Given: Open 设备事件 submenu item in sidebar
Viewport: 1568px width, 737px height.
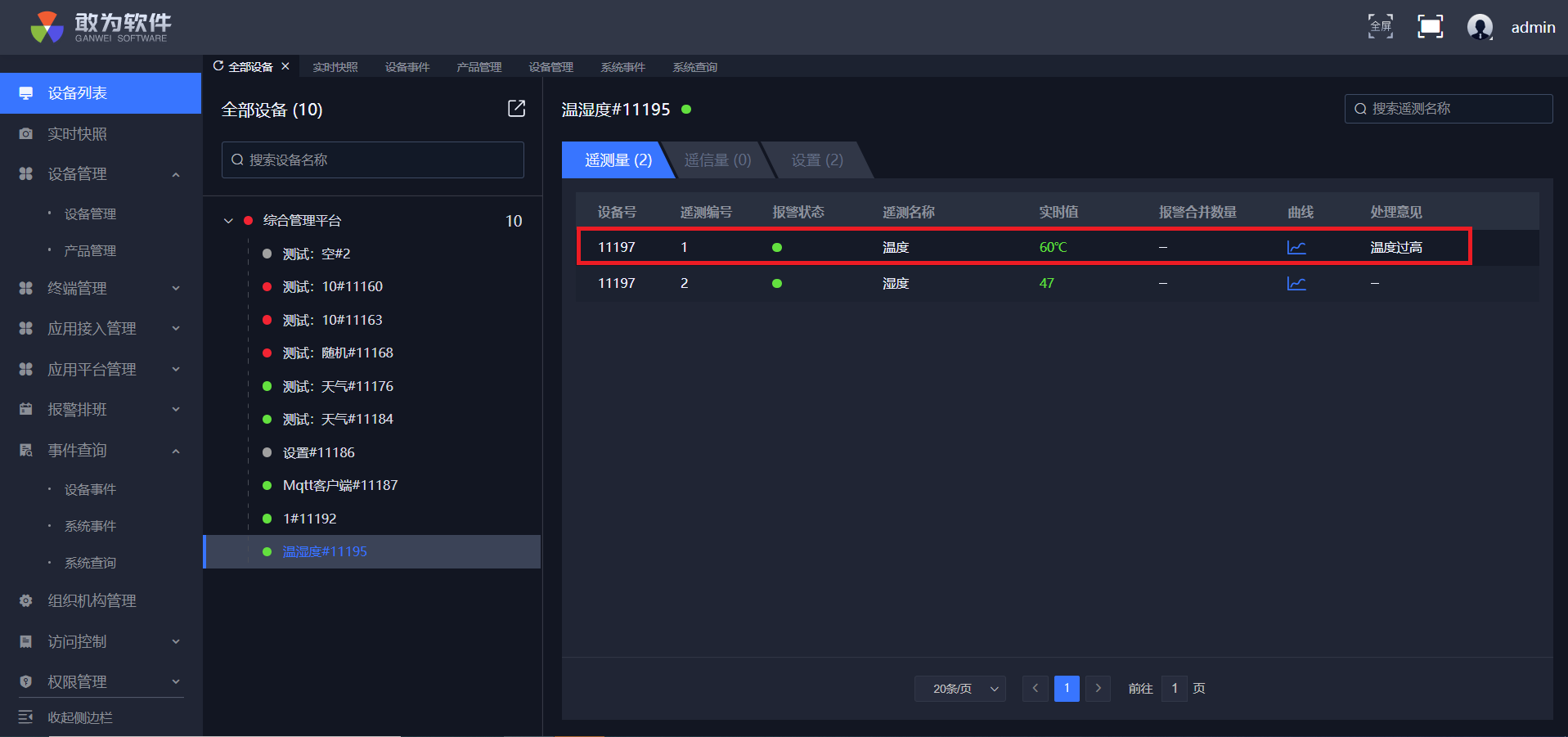Looking at the screenshot, I should tap(90, 489).
